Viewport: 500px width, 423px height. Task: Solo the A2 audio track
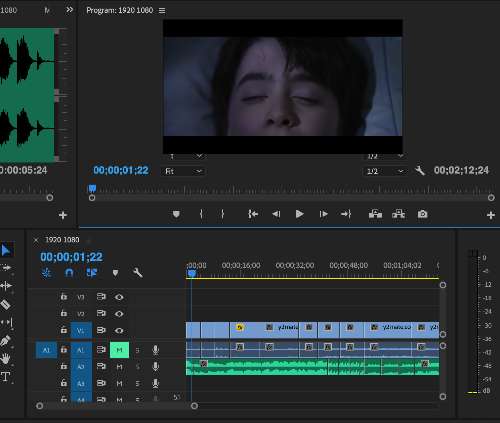[x=138, y=367]
